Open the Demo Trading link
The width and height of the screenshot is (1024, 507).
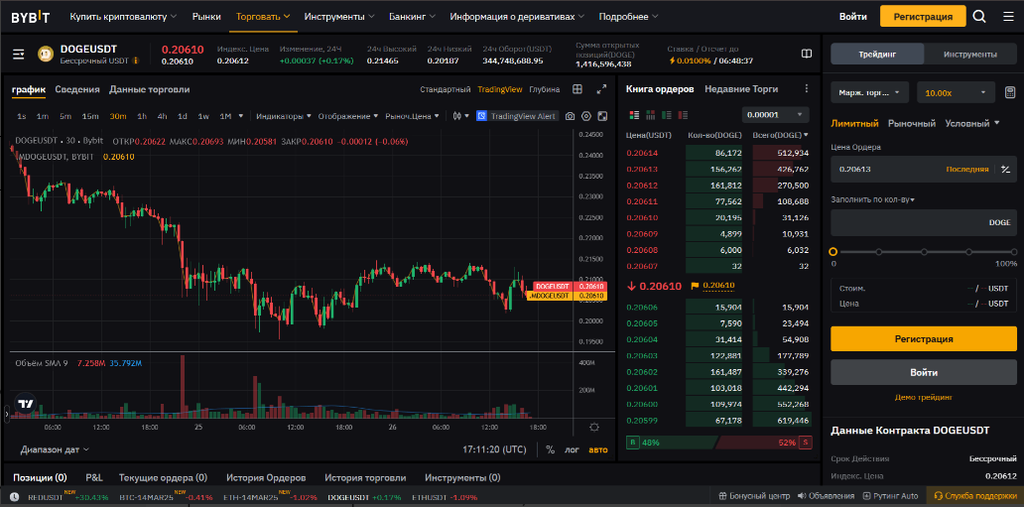click(923, 397)
